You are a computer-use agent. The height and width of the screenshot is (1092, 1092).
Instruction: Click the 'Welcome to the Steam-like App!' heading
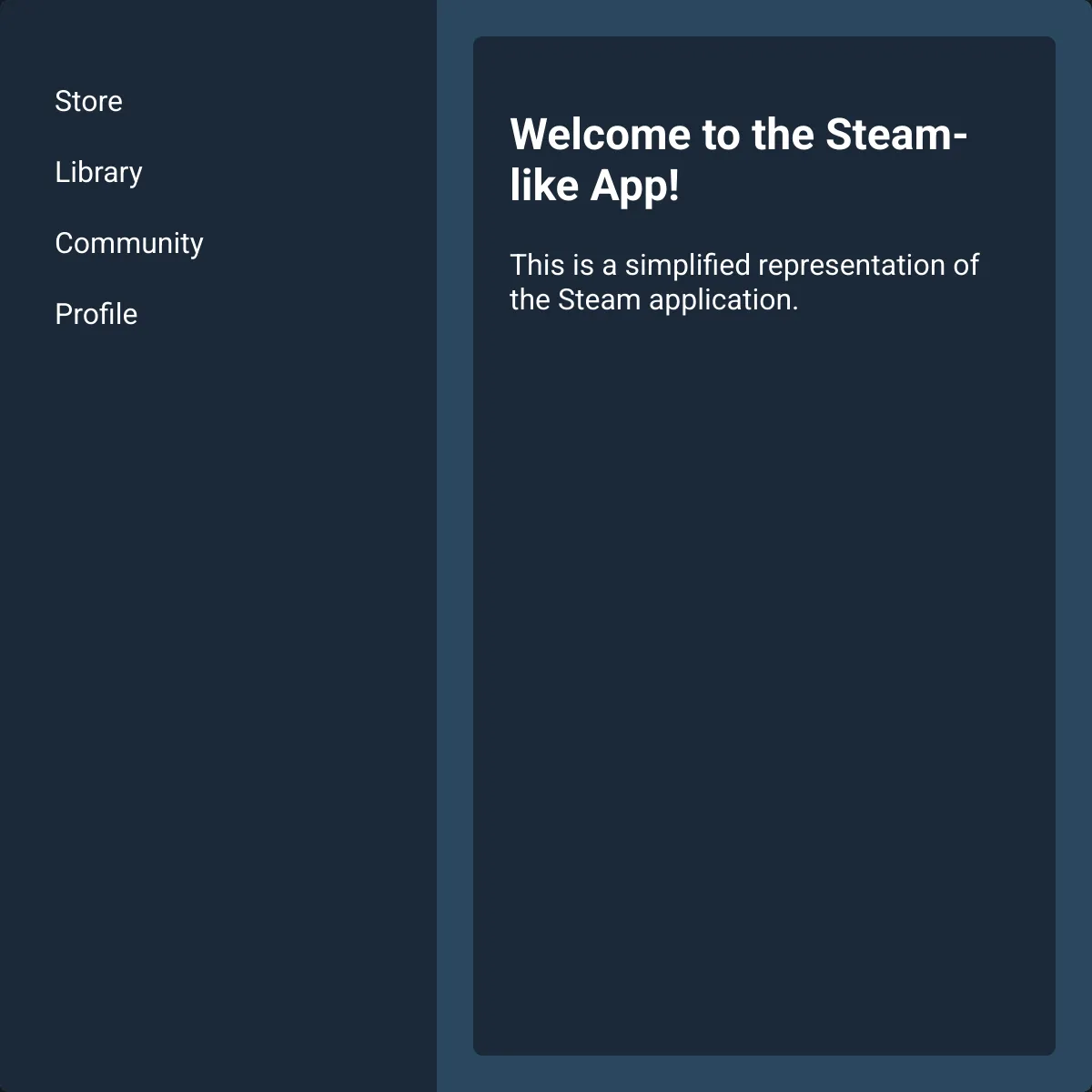tap(738, 160)
